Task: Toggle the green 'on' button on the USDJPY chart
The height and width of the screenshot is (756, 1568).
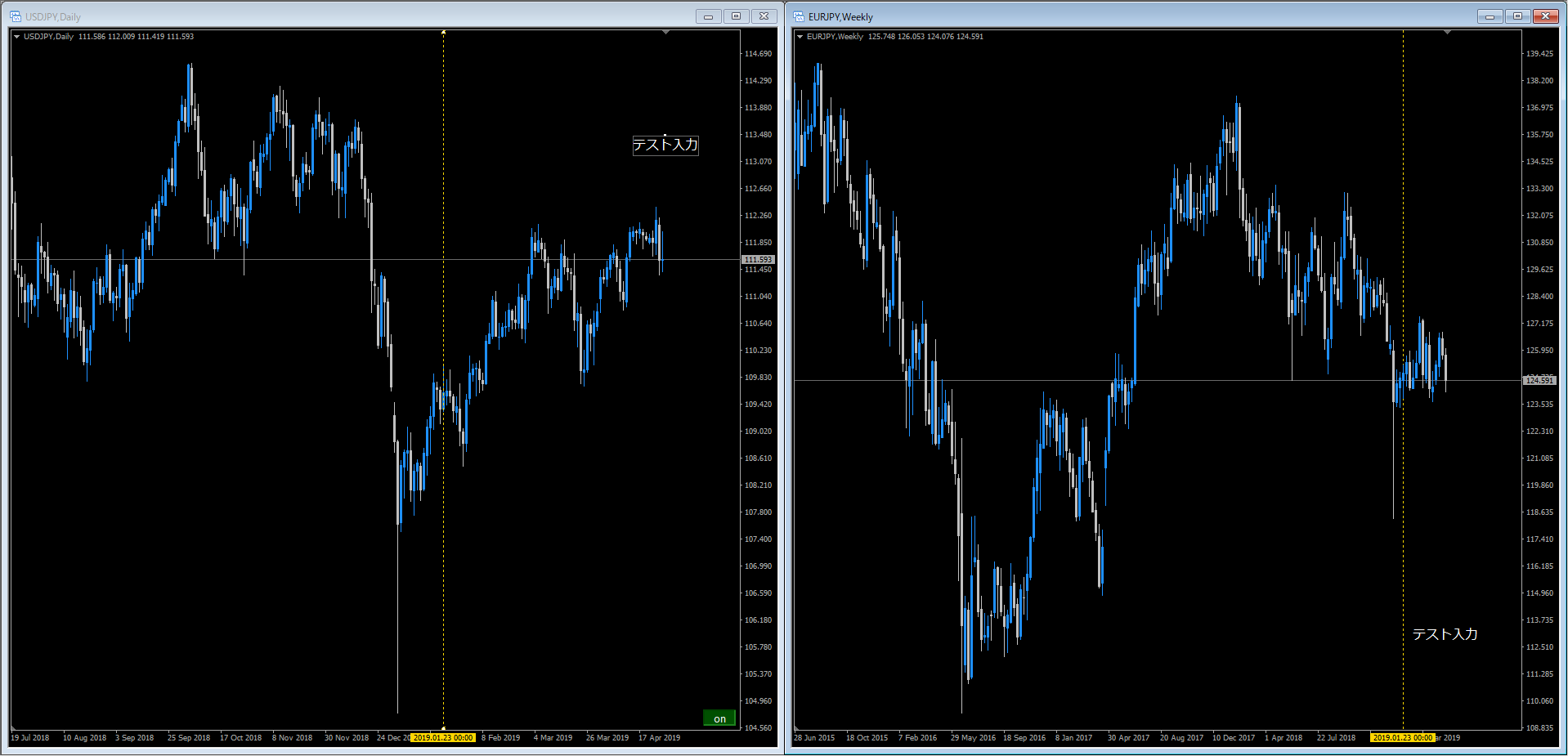Action: (719, 718)
